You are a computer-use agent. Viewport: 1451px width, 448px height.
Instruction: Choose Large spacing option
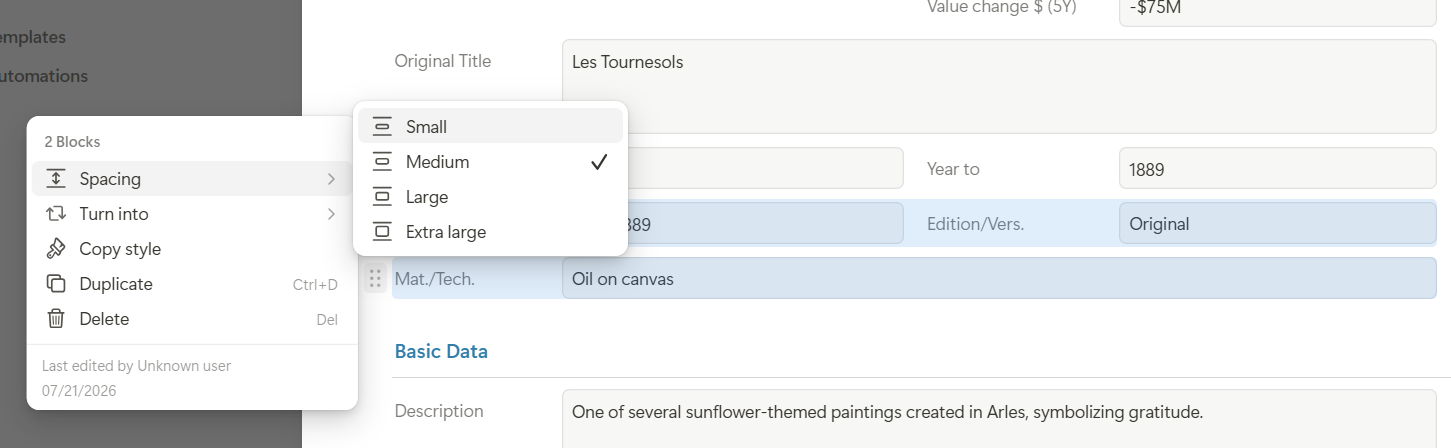(x=490, y=197)
